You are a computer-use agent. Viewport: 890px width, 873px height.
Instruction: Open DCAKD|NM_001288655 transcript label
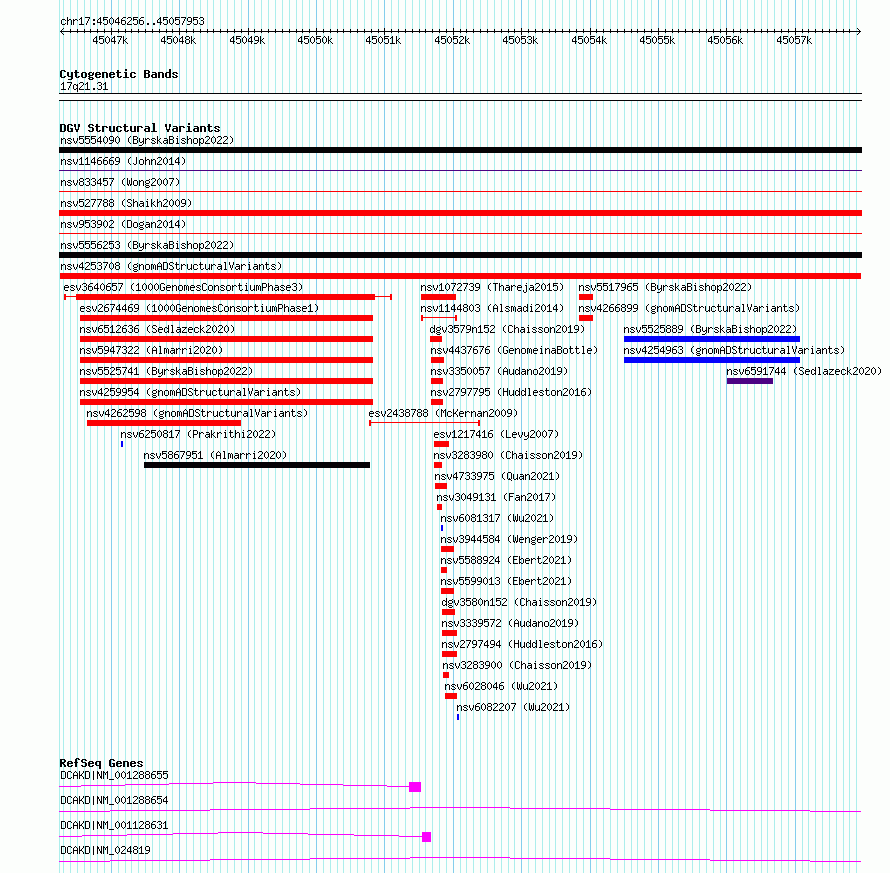pyautogui.click(x=114, y=775)
